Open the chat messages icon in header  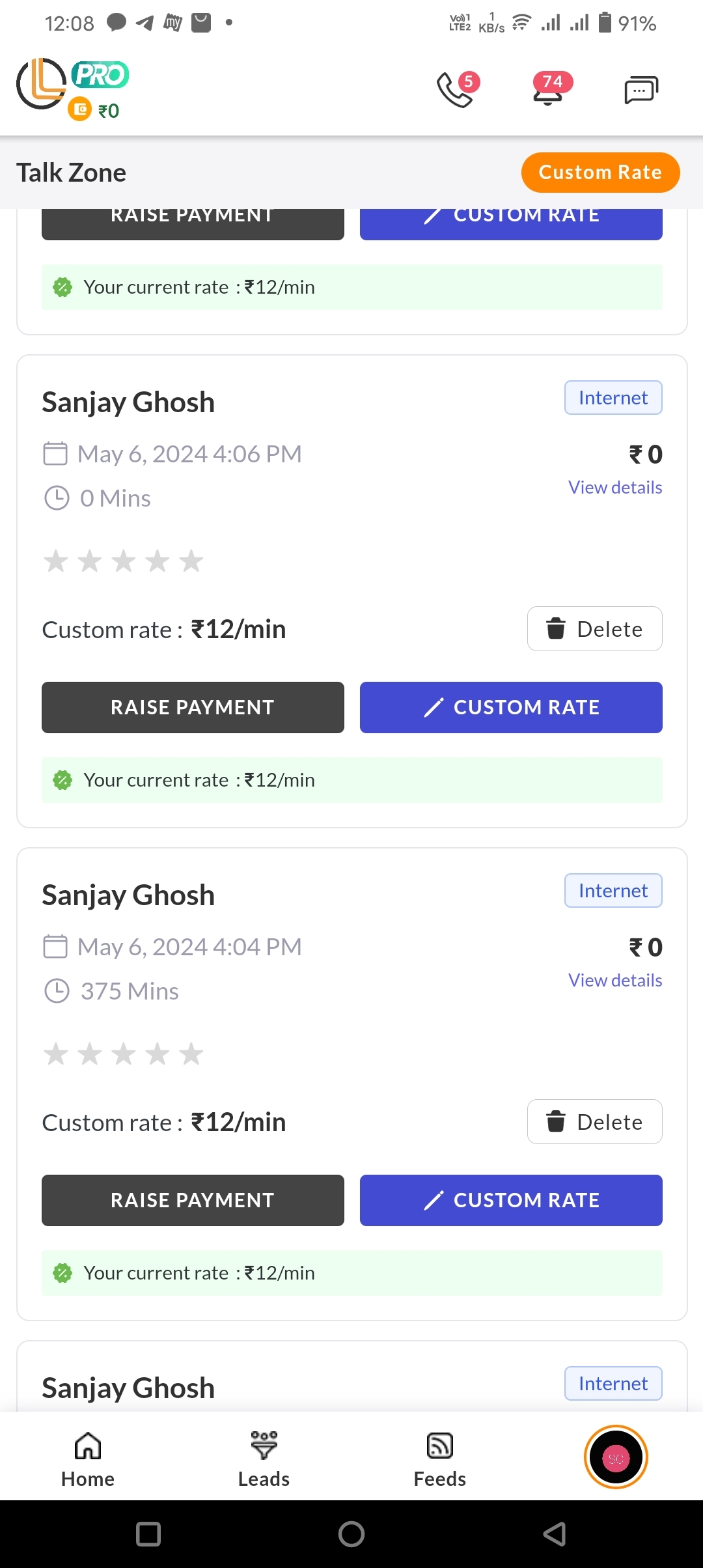641,90
